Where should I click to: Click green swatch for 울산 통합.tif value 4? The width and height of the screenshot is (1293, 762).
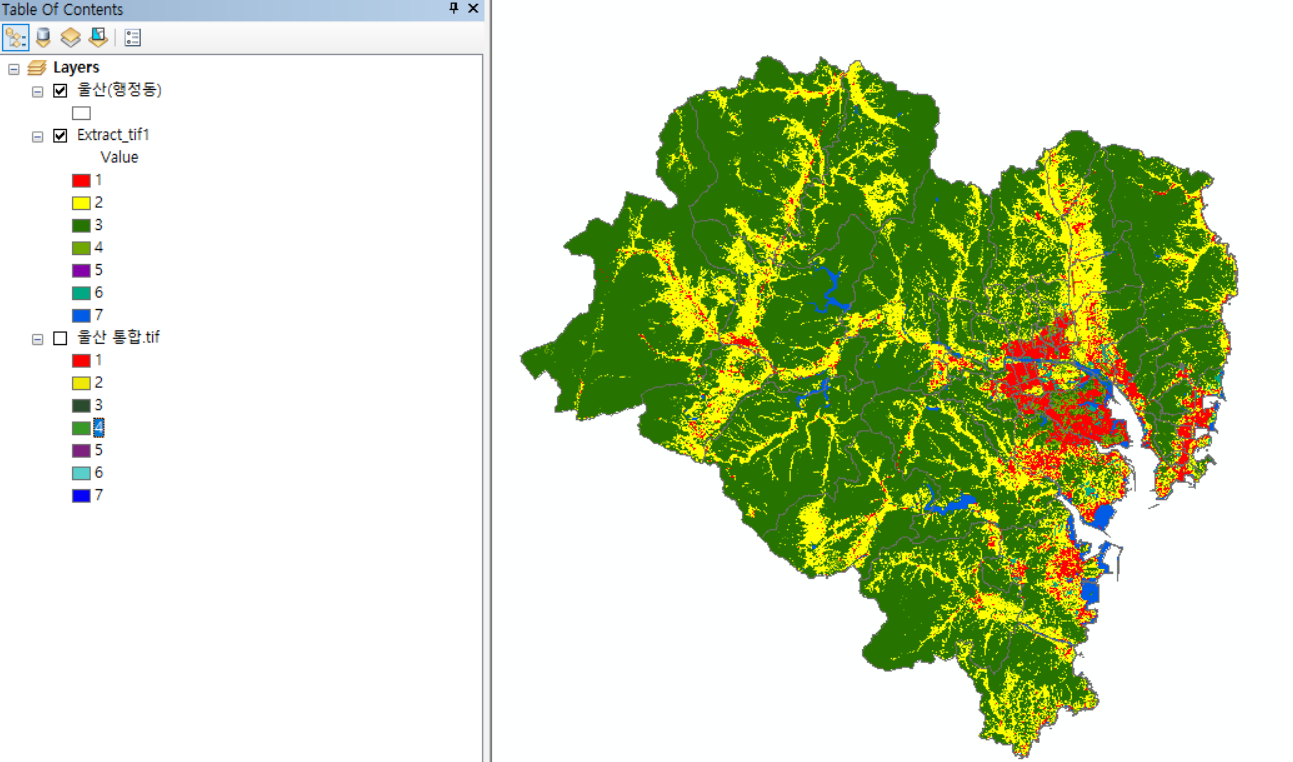[x=81, y=428]
